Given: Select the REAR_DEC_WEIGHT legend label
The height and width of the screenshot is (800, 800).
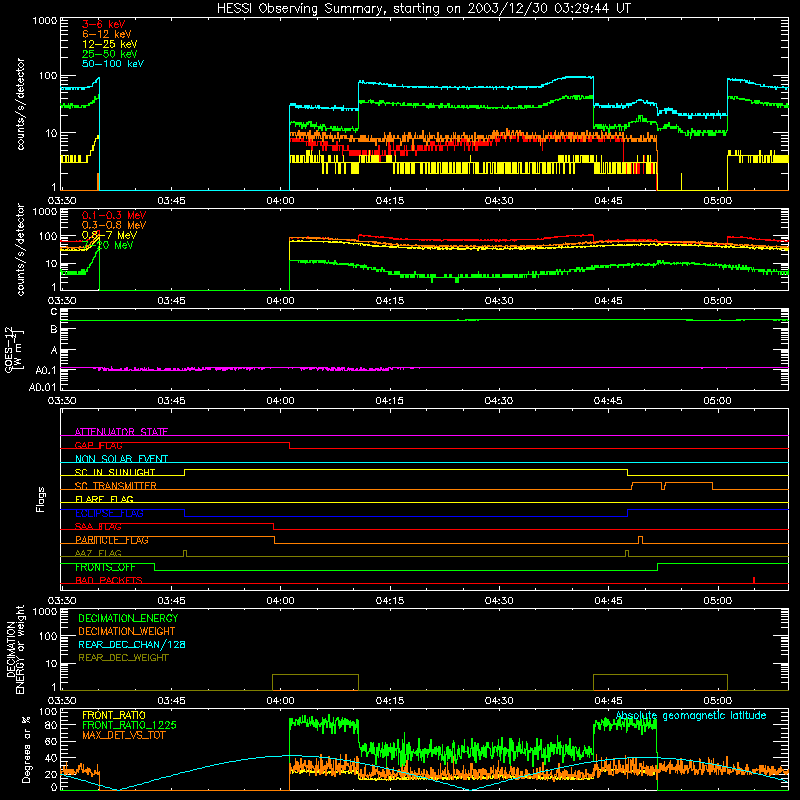Looking at the screenshot, I should tap(123, 658).
